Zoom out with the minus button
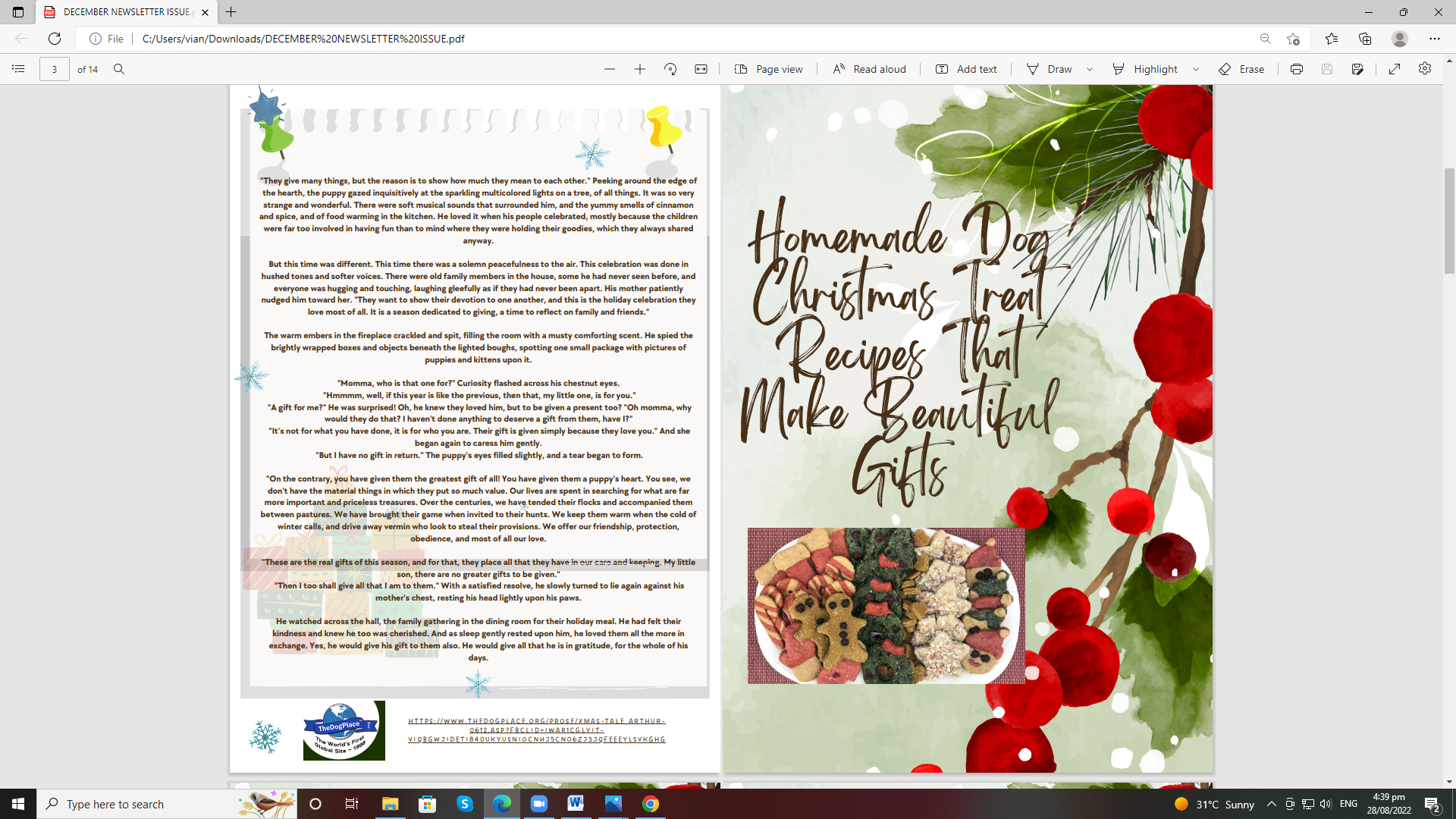The height and width of the screenshot is (819, 1456). point(610,69)
